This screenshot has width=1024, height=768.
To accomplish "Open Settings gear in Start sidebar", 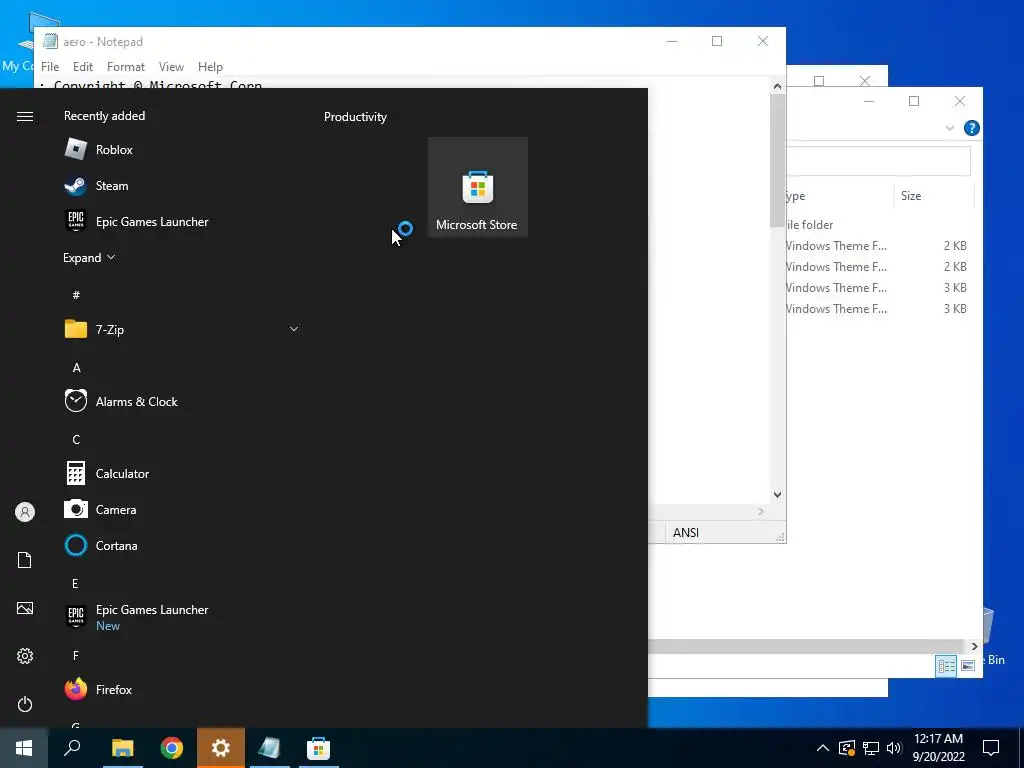I will tap(25, 656).
